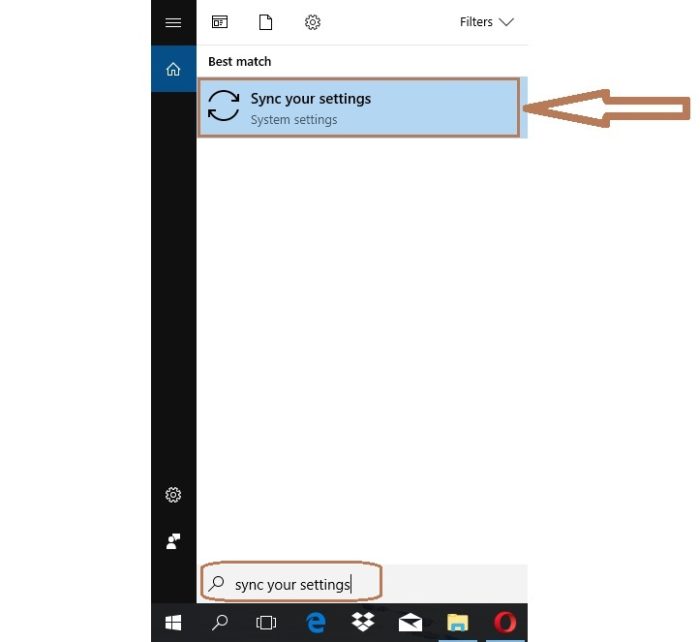Open Dropbox from the taskbar
700x642 pixels.
tap(362, 622)
